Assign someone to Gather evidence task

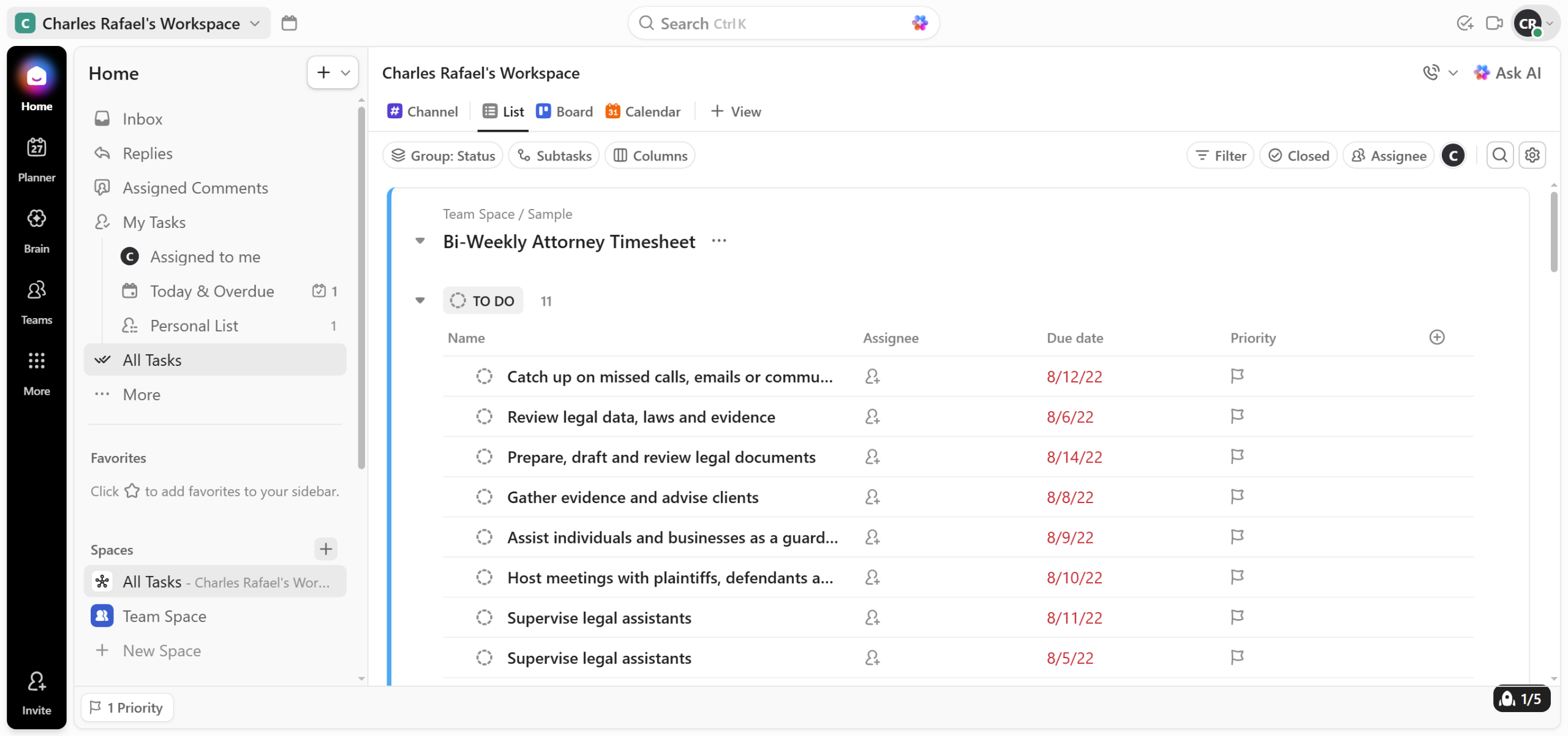click(x=872, y=497)
